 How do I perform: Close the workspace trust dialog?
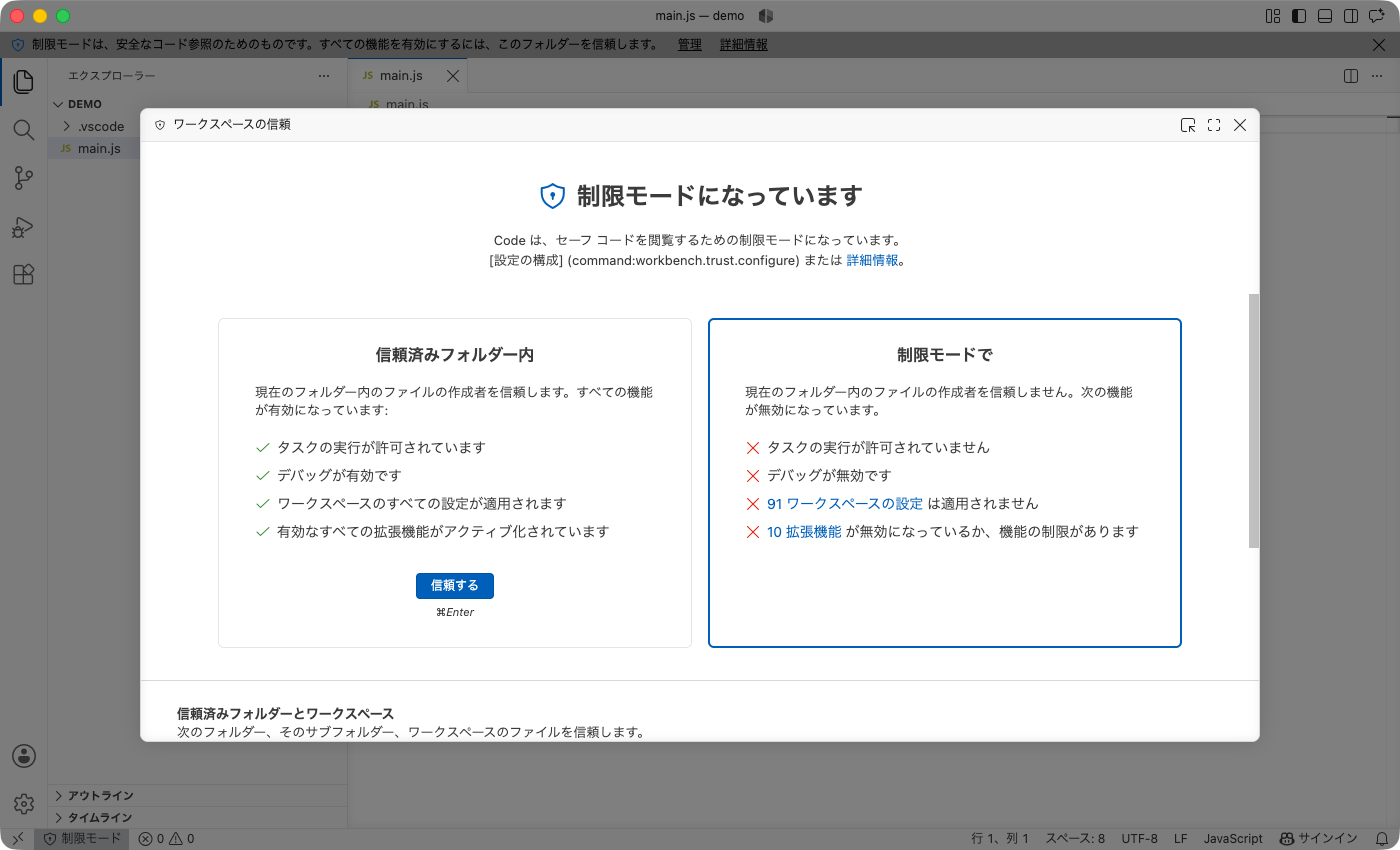(1240, 125)
